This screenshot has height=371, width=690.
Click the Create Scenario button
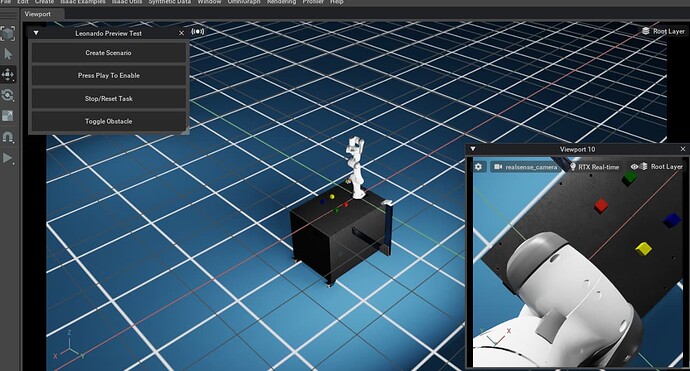(x=108, y=53)
